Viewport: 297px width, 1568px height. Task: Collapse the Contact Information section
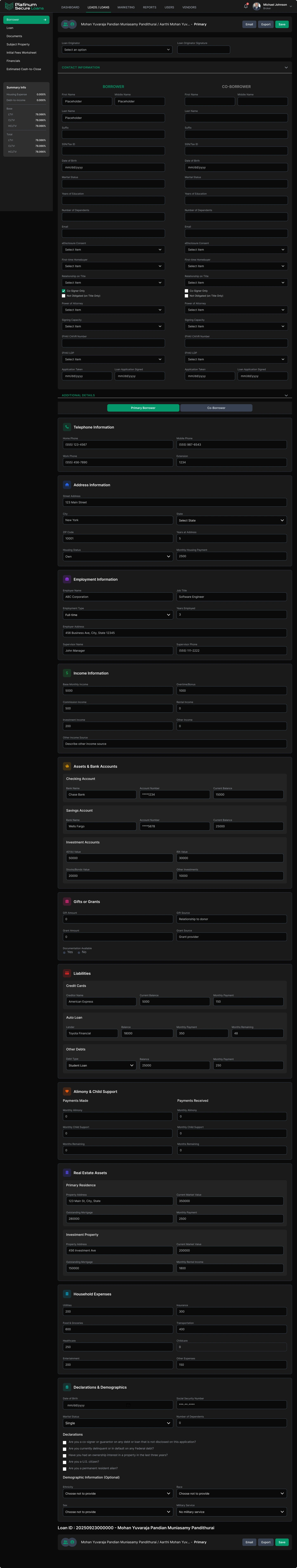tap(286, 68)
